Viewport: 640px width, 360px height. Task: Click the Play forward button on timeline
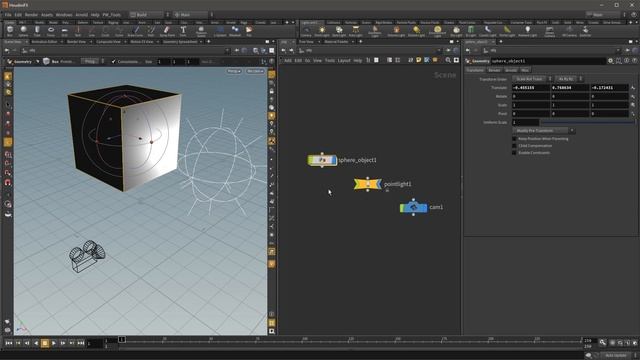point(54,343)
